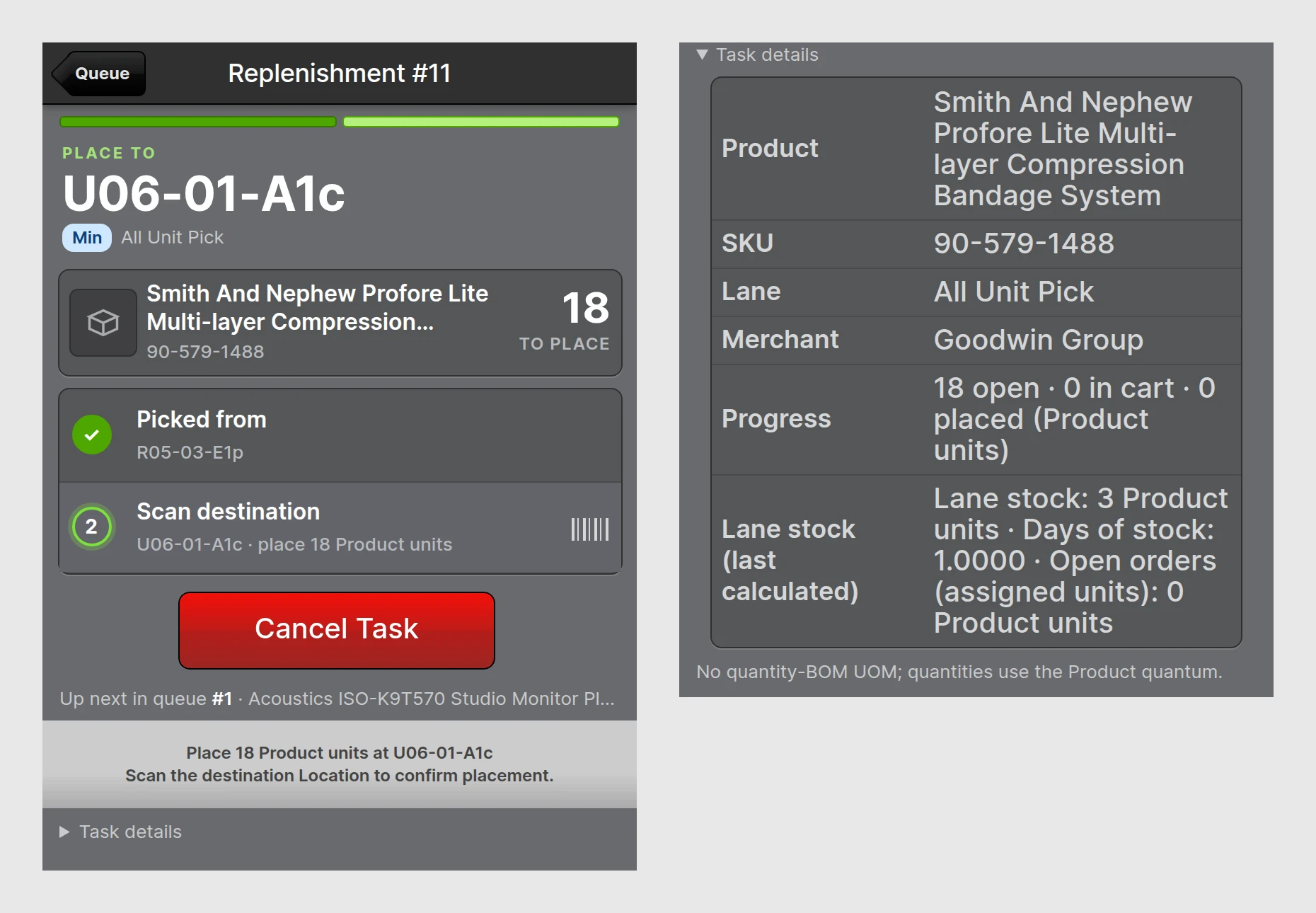Viewport: 1316px width, 913px height.
Task: Click the Product name value in table
Action: [x=1063, y=149]
